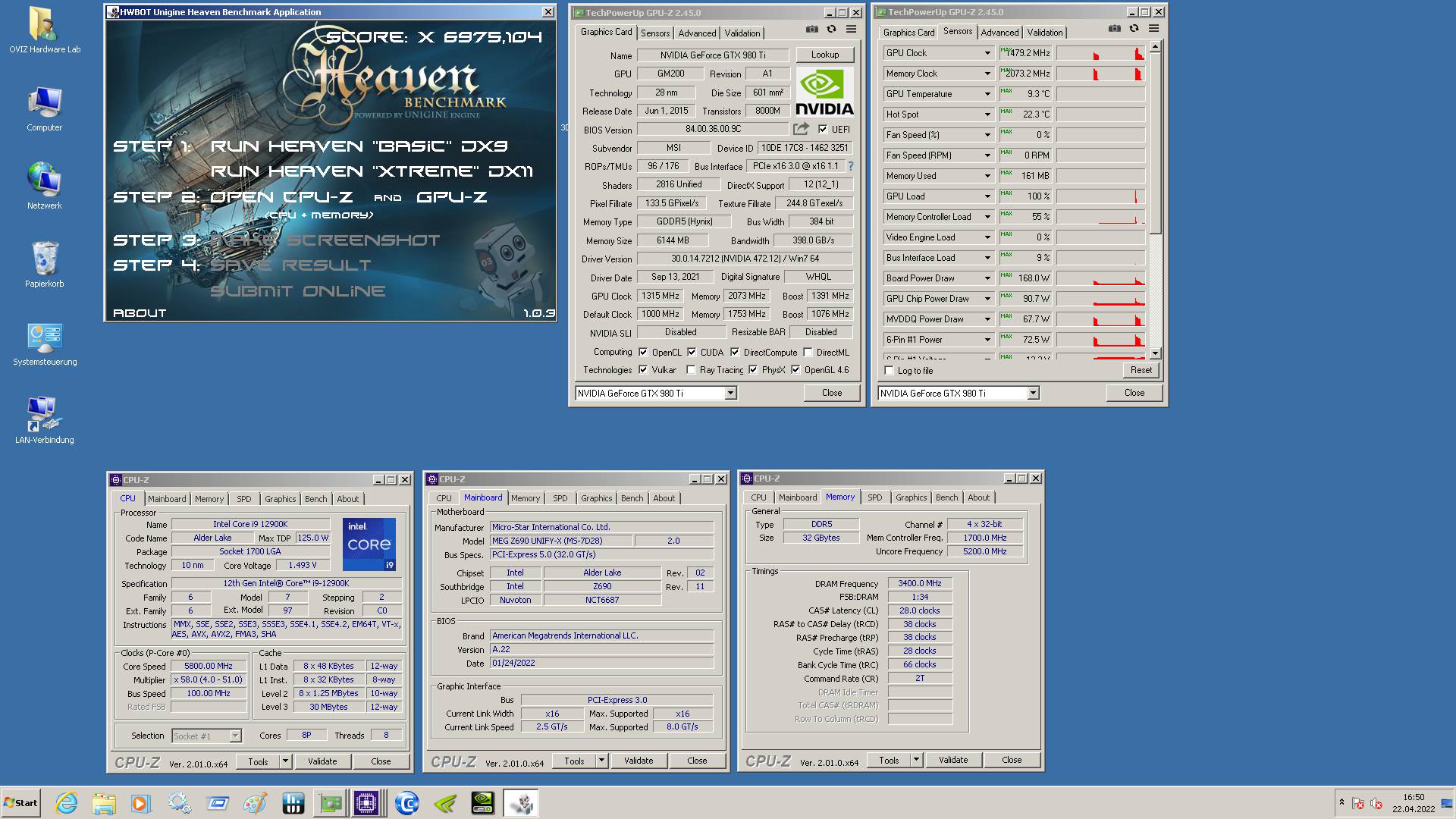Screen dimensions: 1456x819
Task: Click the GPU Clock sensor graph
Action: [1100, 53]
